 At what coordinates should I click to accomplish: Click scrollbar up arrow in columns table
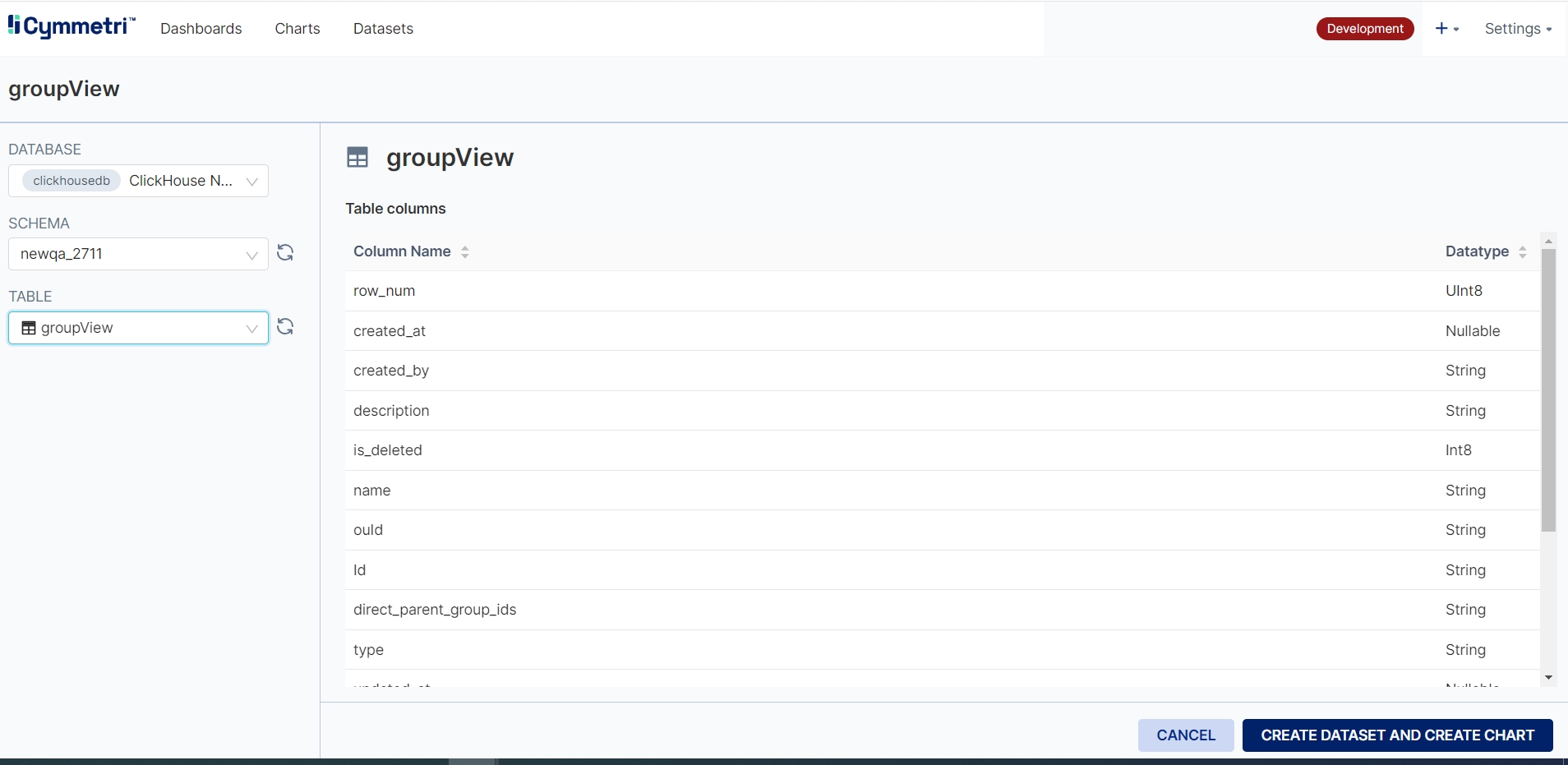point(1548,242)
